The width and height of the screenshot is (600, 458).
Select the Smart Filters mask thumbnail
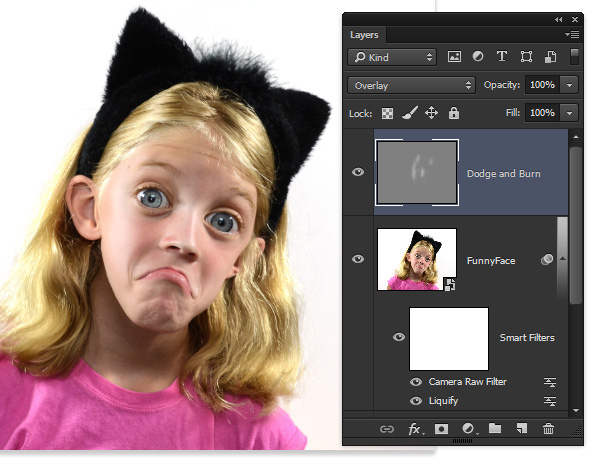pyautogui.click(x=449, y=339)
